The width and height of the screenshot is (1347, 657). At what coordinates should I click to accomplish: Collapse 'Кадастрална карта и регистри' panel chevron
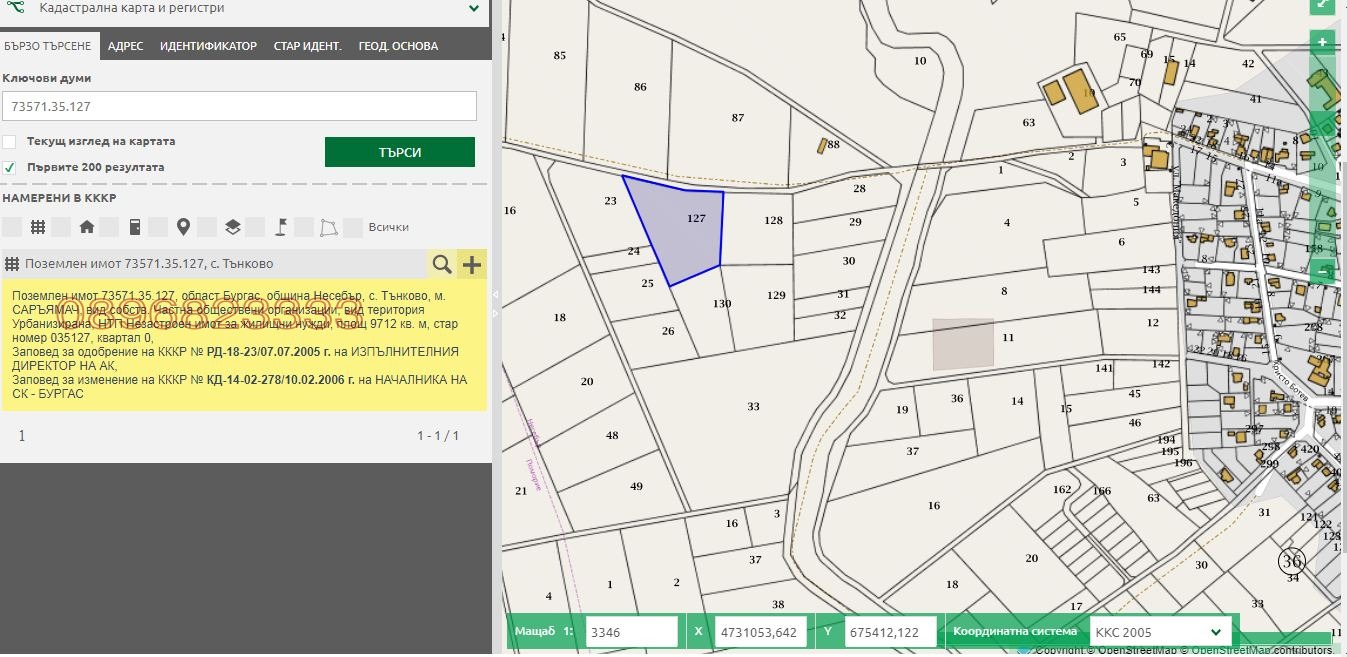pyautogui.click(x=474, y=9)
